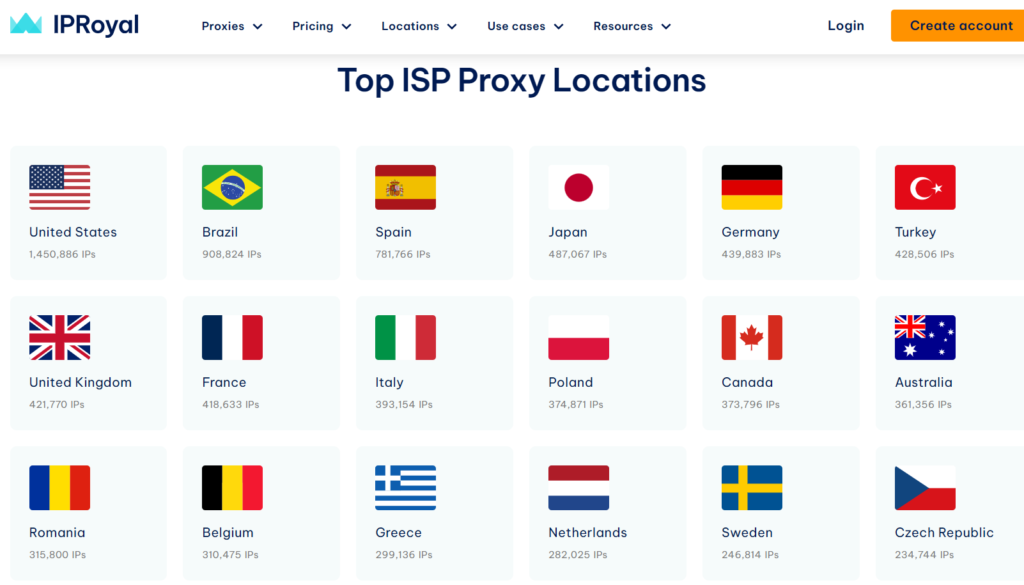Click the Login link

[846, 25]
